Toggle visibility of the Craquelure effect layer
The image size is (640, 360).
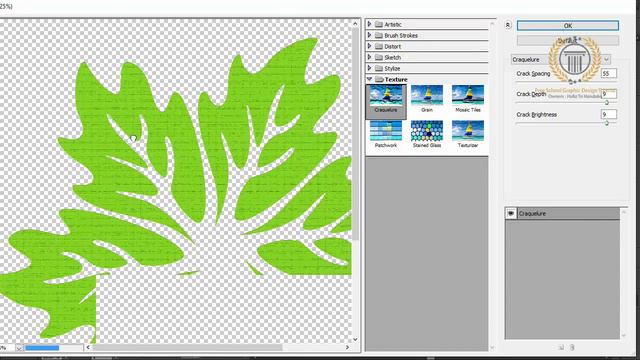(511, 213)
